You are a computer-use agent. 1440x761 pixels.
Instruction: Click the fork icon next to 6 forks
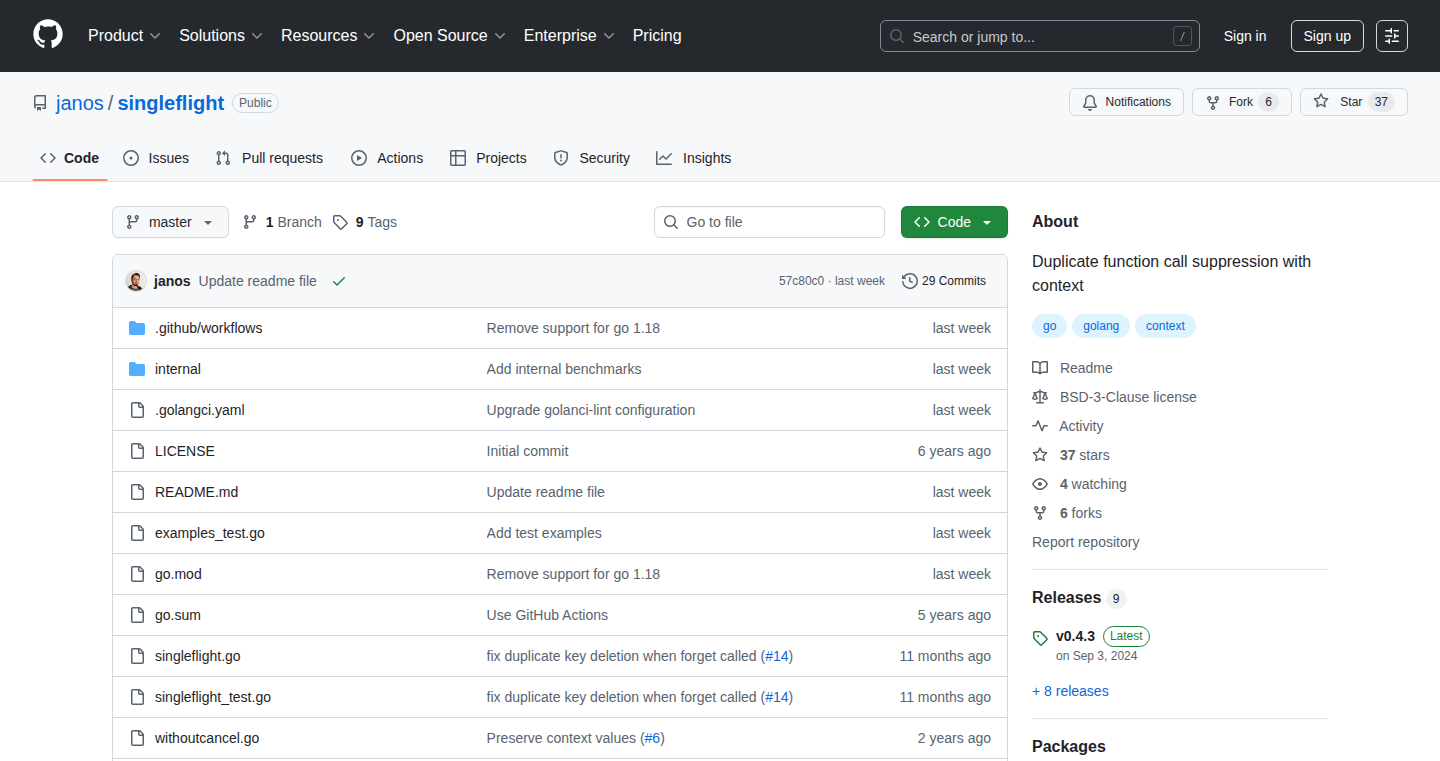coord(1040,513)
